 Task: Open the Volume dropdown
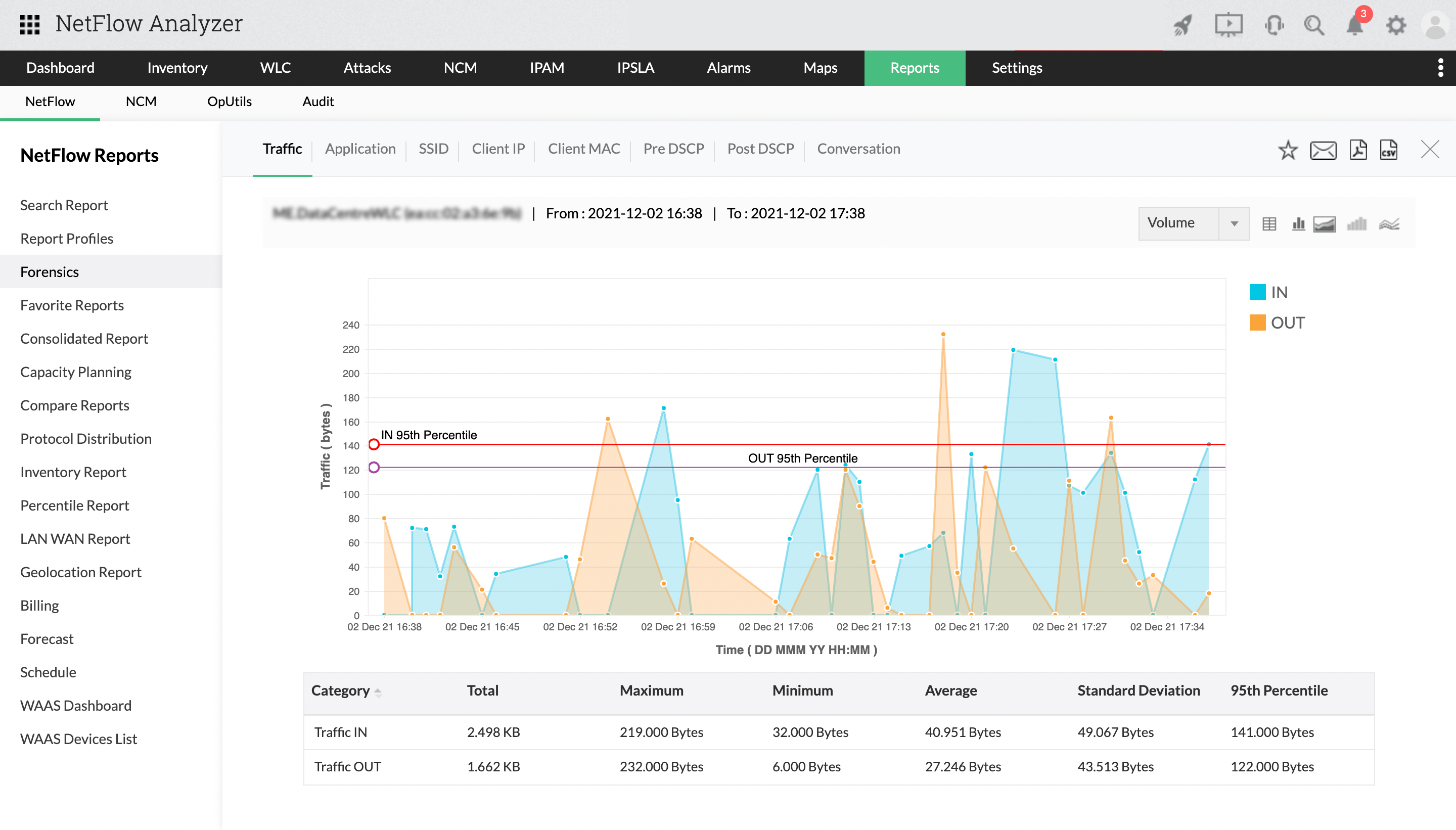pyautogui.click(x=1193, y=223)
